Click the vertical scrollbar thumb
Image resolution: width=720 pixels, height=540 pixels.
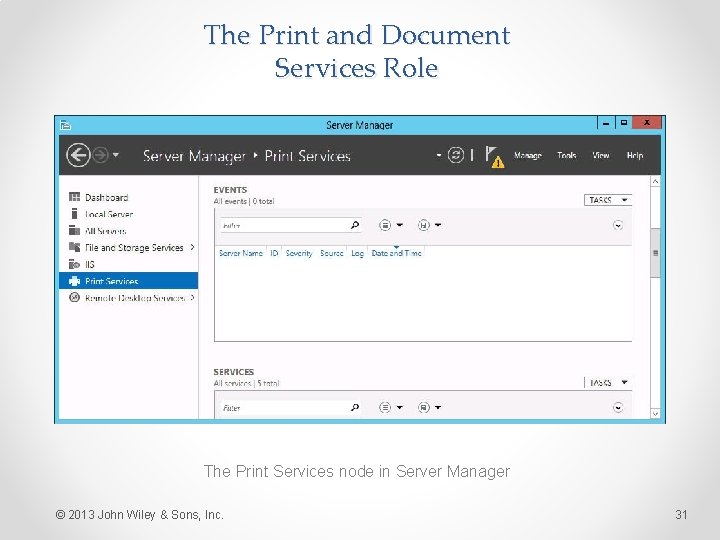(x=655, y=253)
